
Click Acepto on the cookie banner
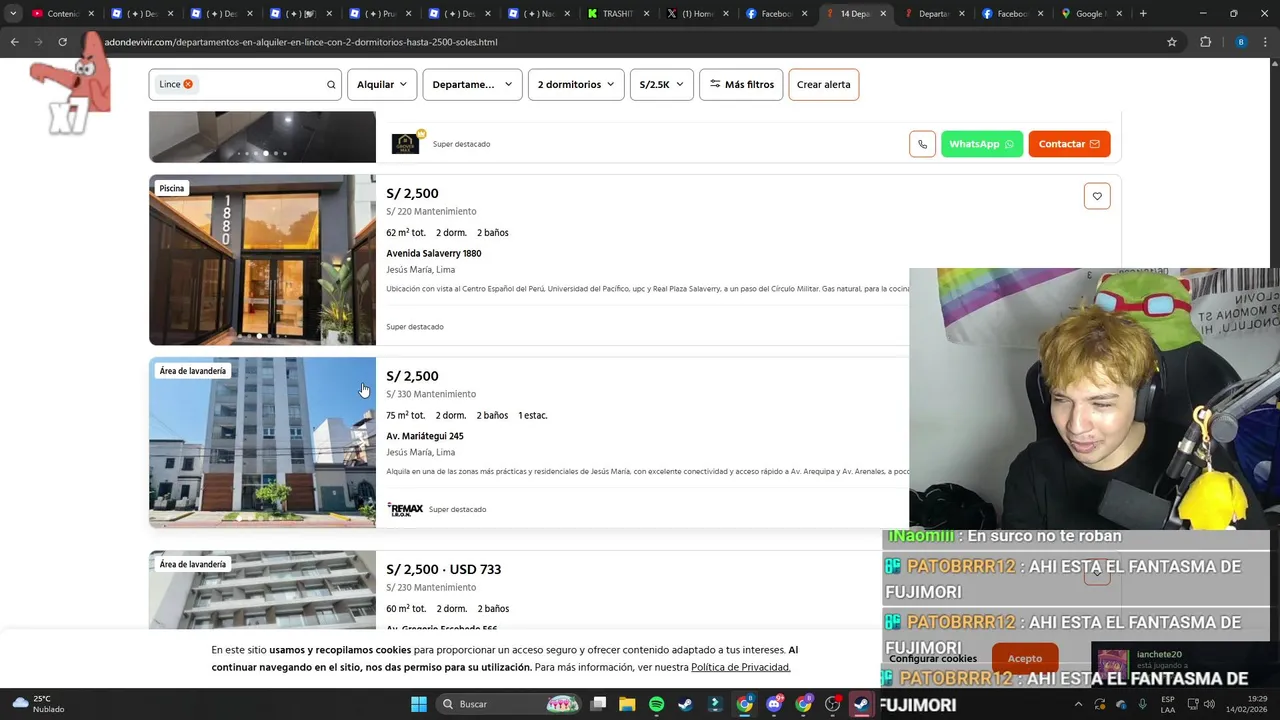point(1025,658)
